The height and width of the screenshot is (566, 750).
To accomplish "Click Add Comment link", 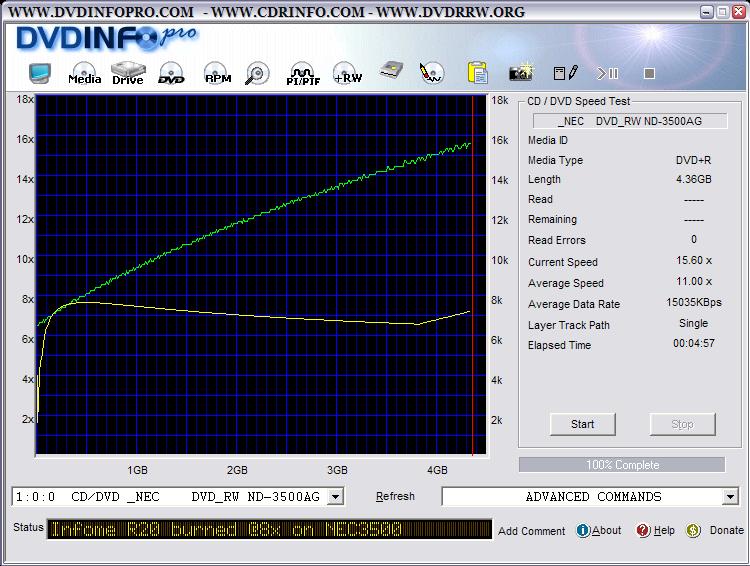I will click(531, 531).
